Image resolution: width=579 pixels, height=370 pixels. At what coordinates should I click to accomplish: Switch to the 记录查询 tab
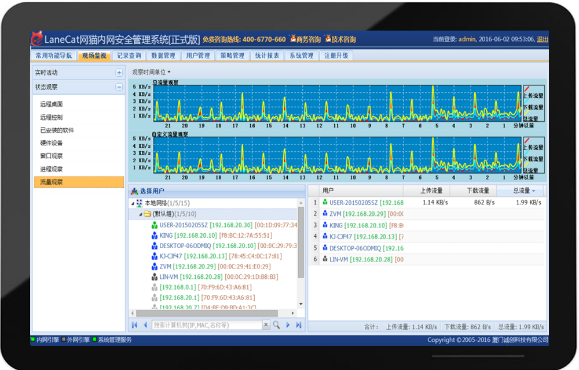[129, 55]
